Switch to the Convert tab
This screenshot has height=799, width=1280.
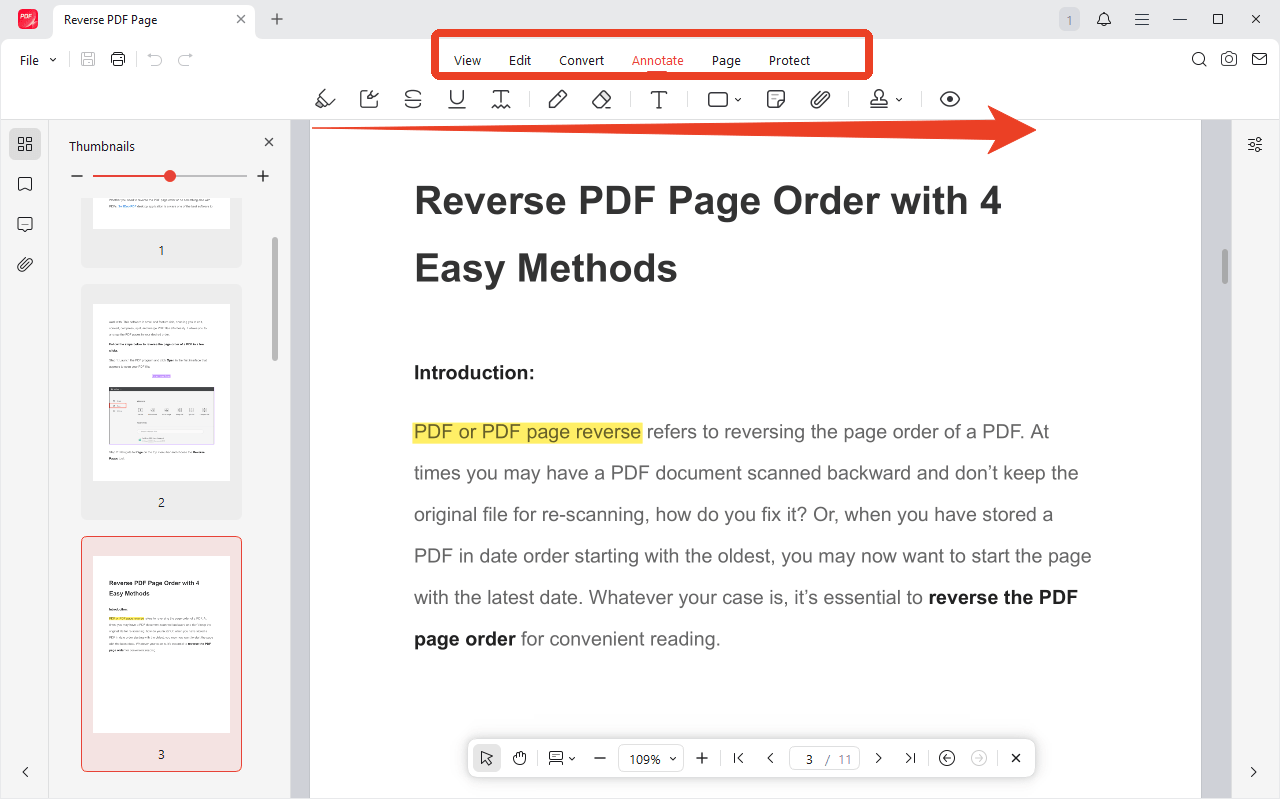coord(581,60)
